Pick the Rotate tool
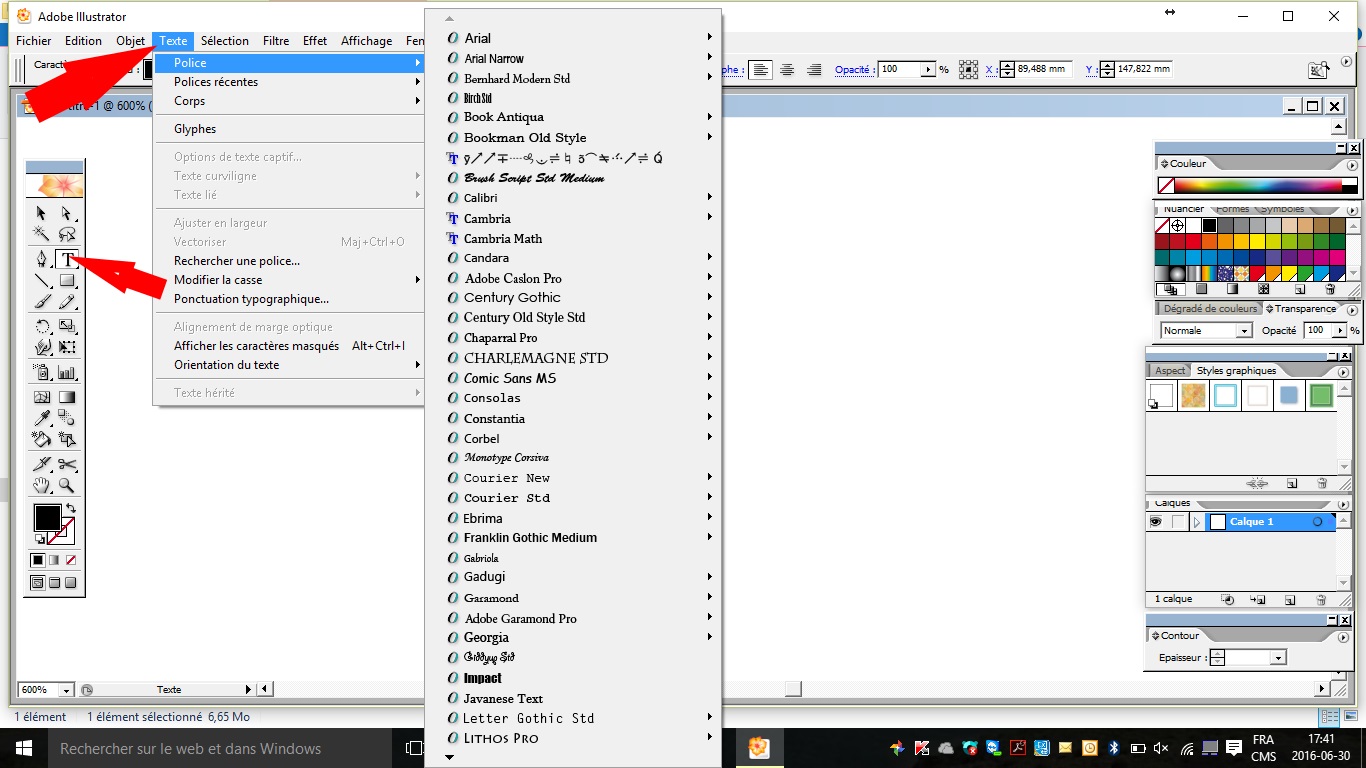1366x768 pixels. tap(42, 327)
